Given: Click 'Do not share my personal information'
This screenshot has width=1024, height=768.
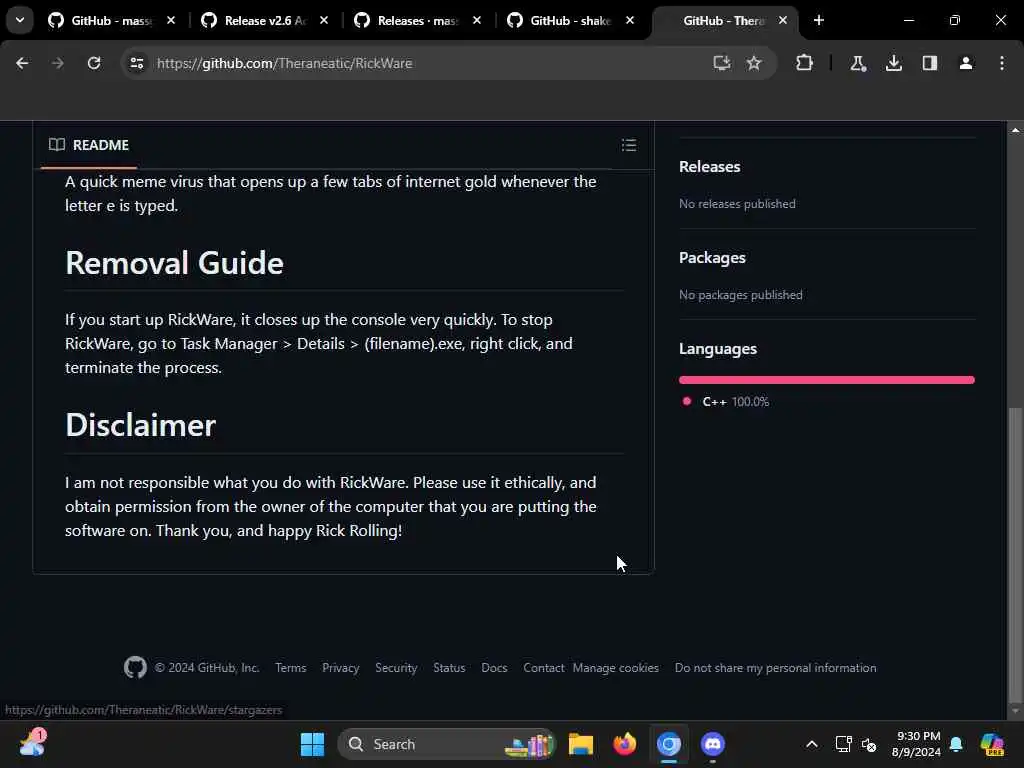Looking at the screenshot, I should coord(775,667).
